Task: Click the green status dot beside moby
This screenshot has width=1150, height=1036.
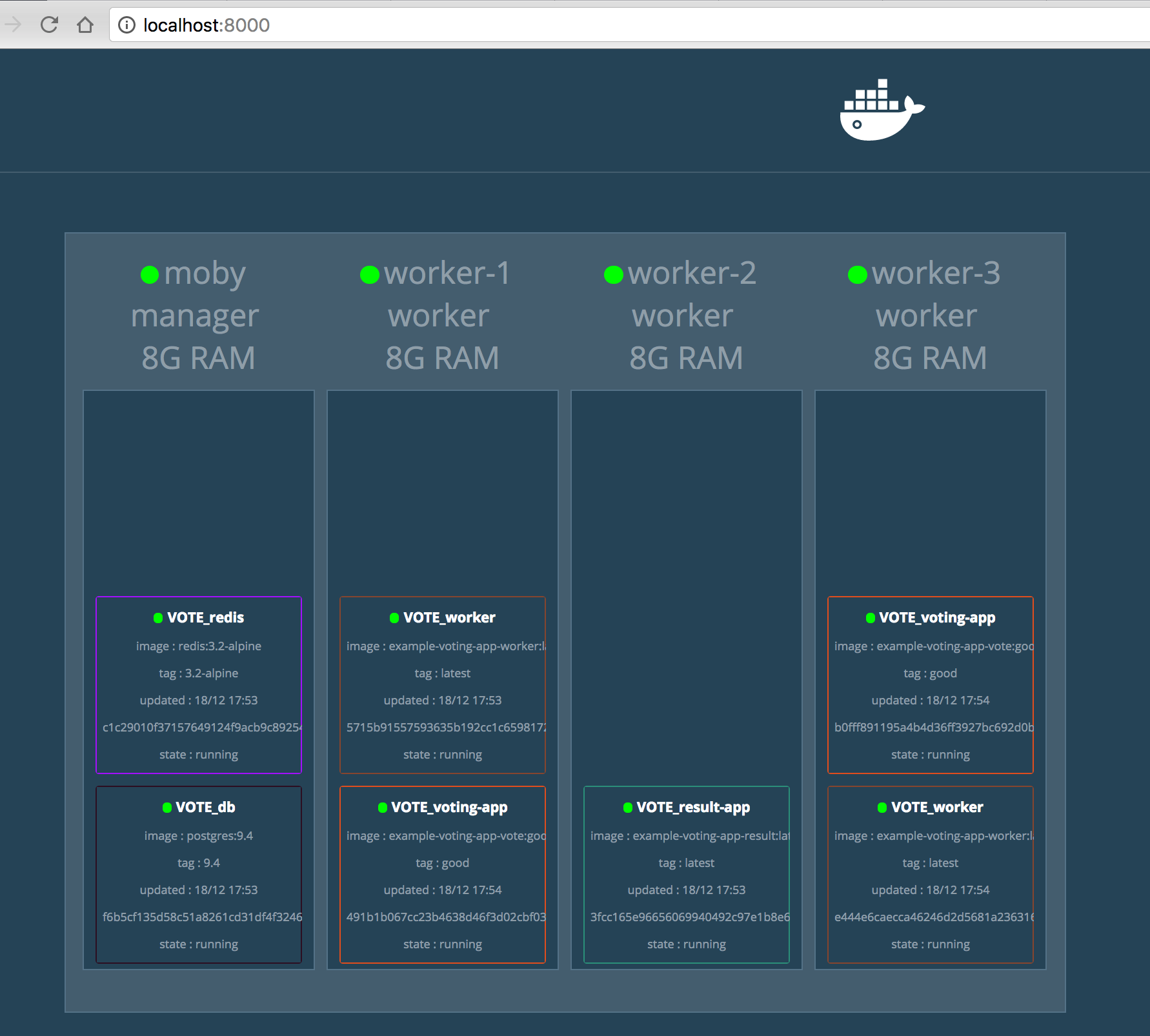Action: pyautogui.click(x=150, y=275)
